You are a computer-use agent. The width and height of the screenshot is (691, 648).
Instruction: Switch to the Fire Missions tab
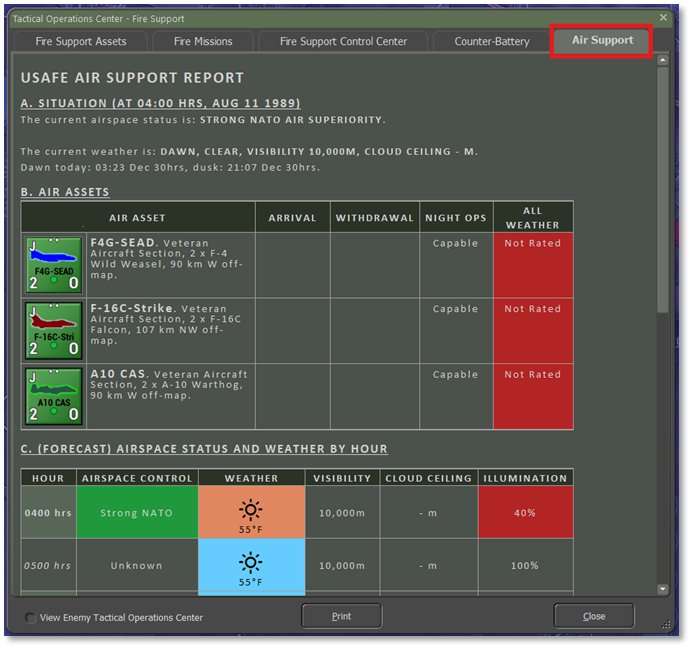(x=203, y=41)
